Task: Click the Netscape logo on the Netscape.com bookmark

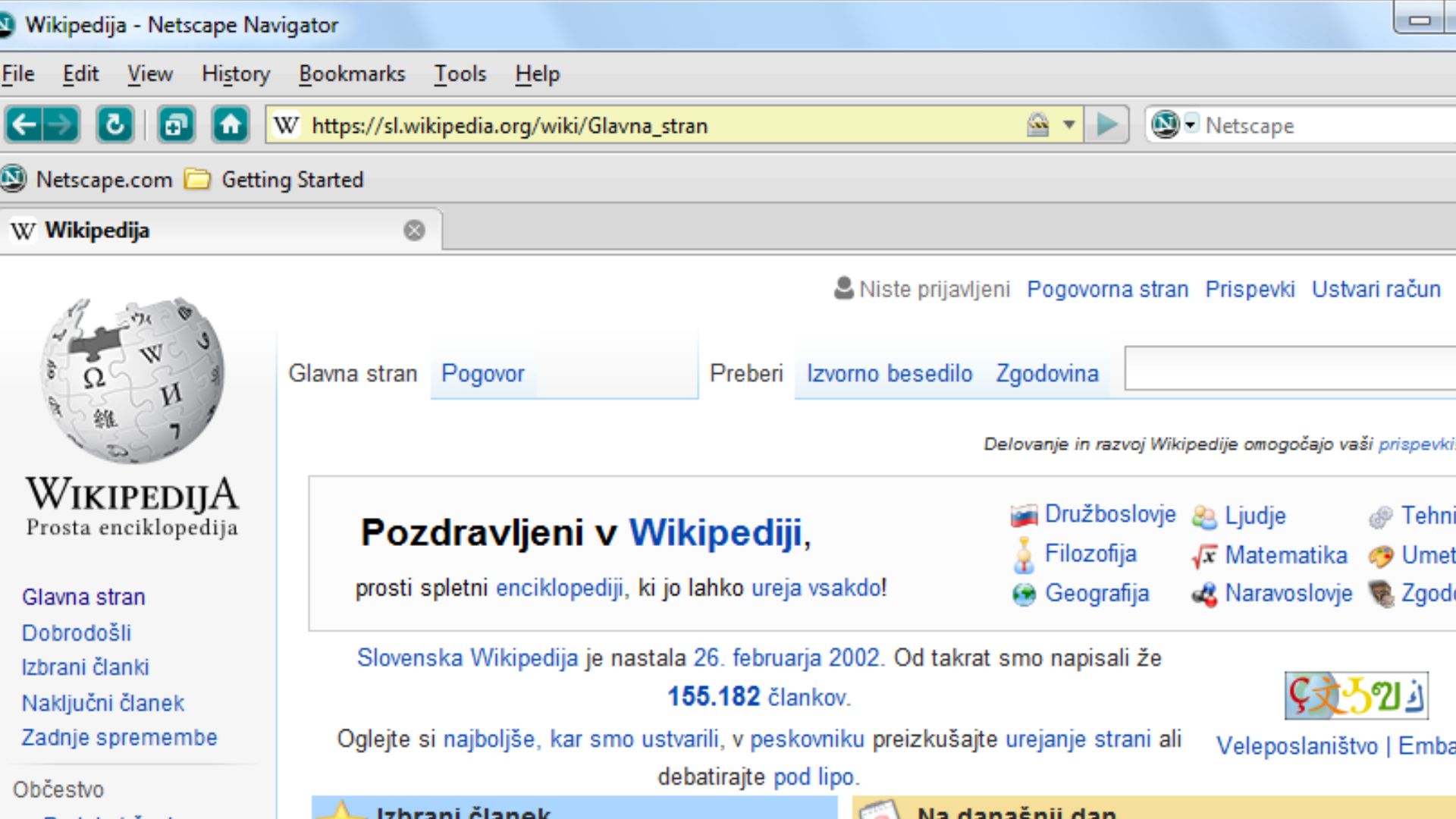Action: (x=14, y=179)
